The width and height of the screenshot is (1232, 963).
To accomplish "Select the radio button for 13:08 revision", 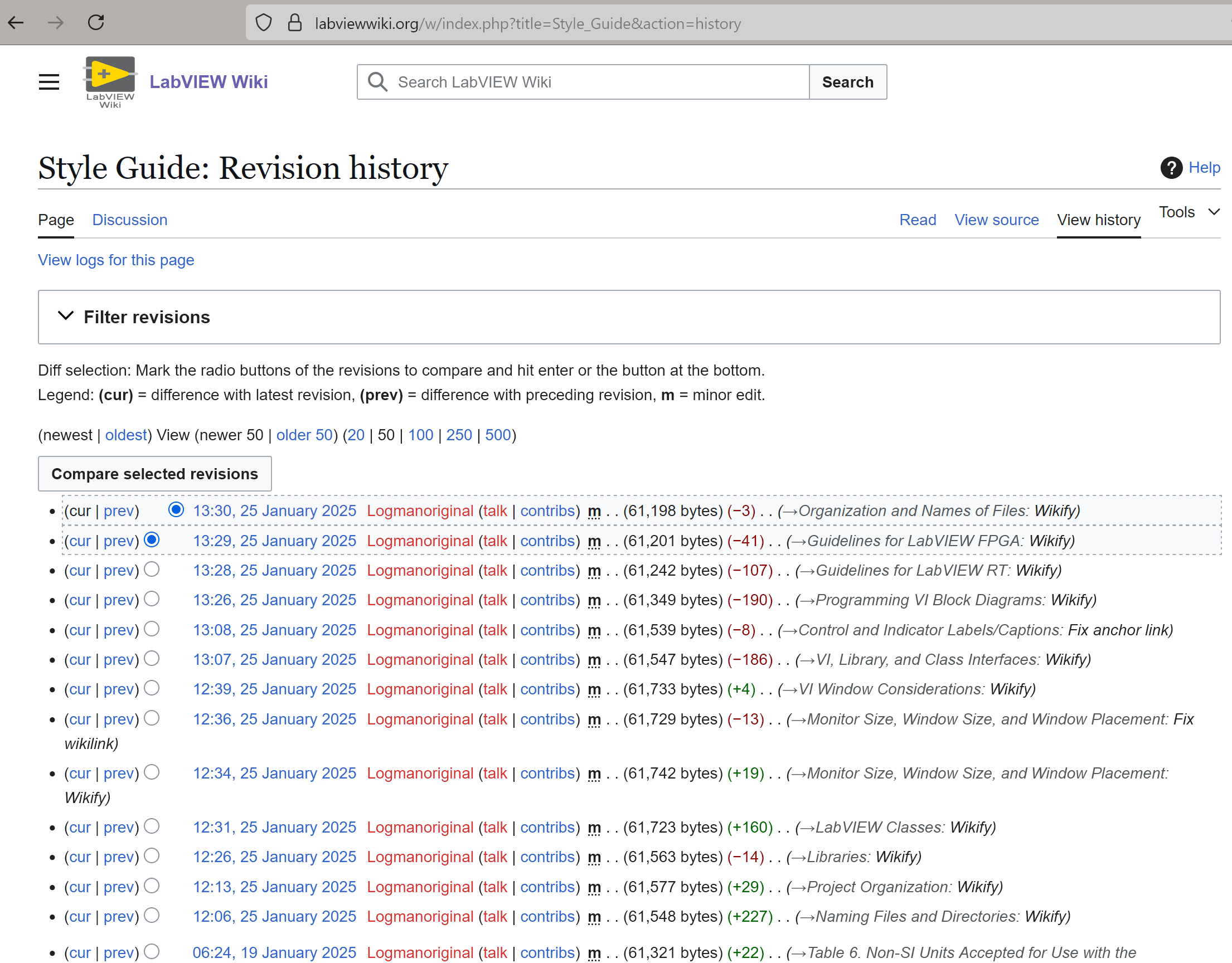I will [152, 629].
